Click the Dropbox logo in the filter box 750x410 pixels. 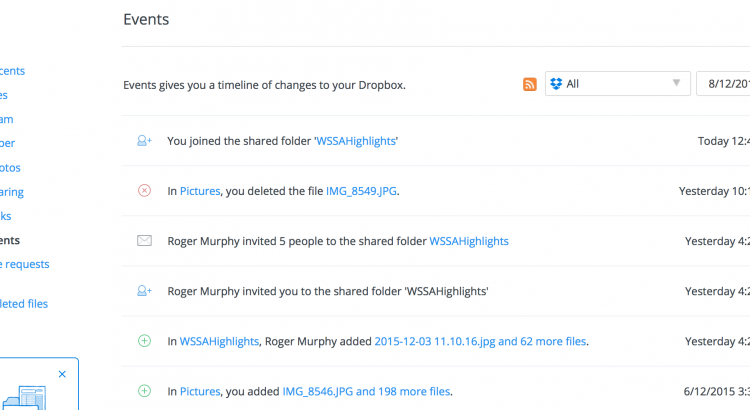pos(557,84)
